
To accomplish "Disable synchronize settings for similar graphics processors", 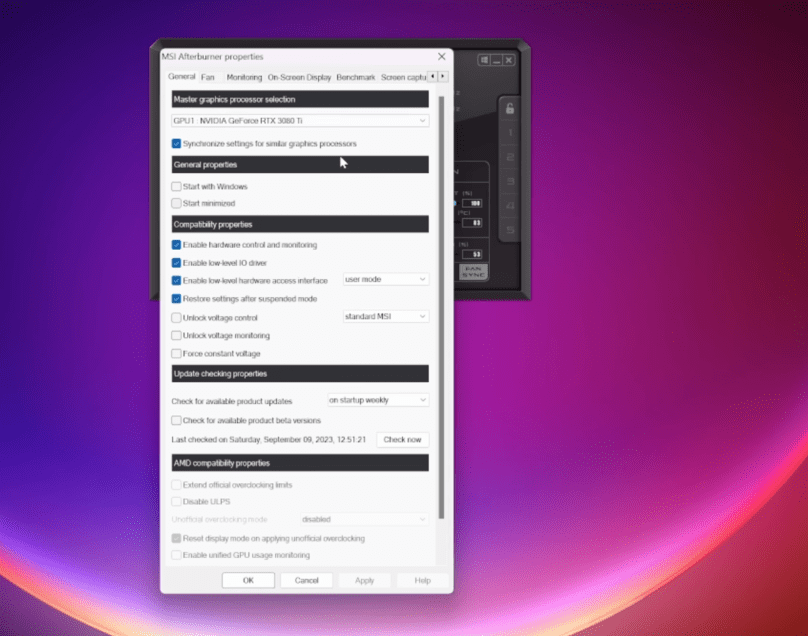I will pyautogui.click(x=177, y=143).
